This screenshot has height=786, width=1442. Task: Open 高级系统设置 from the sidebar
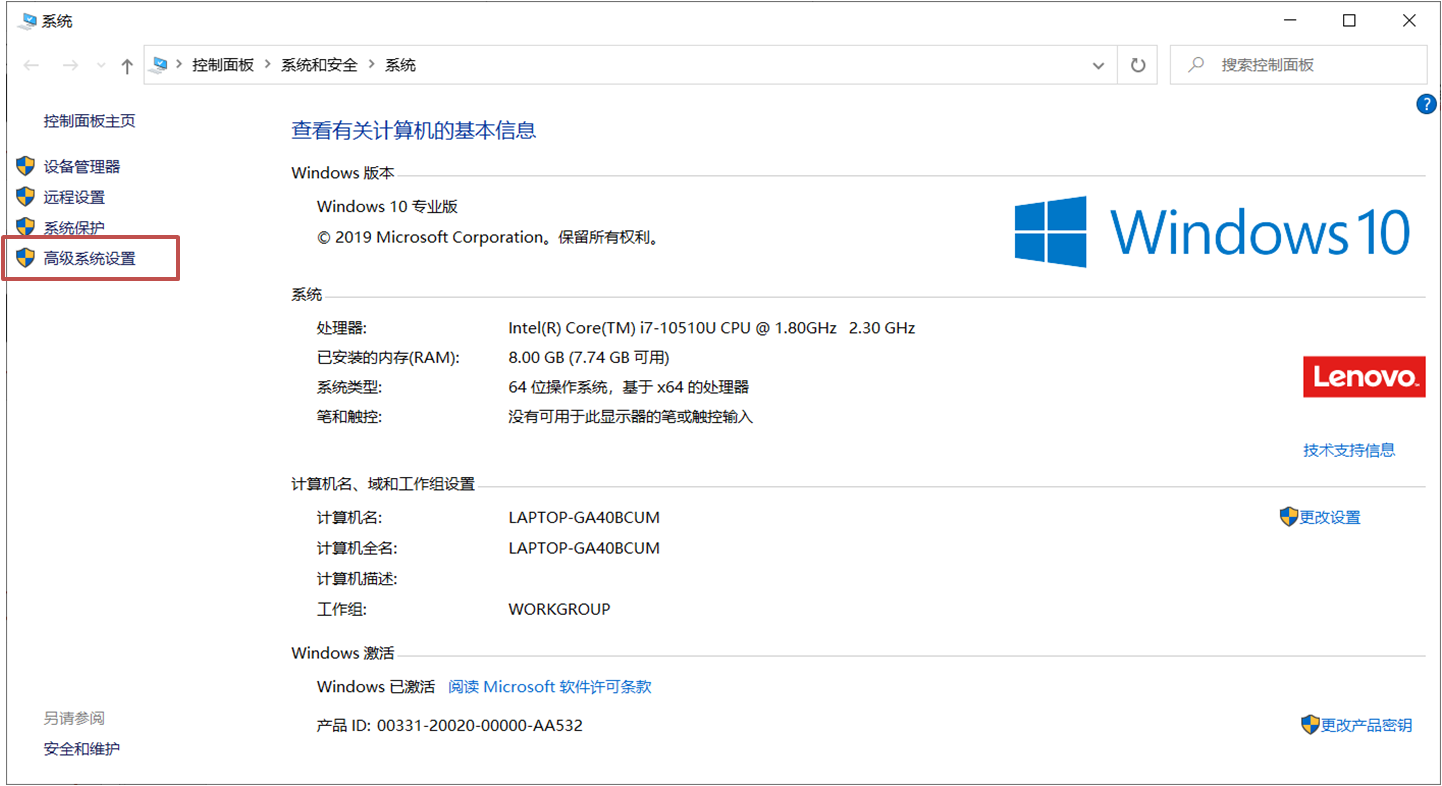[x=89, y=259]
